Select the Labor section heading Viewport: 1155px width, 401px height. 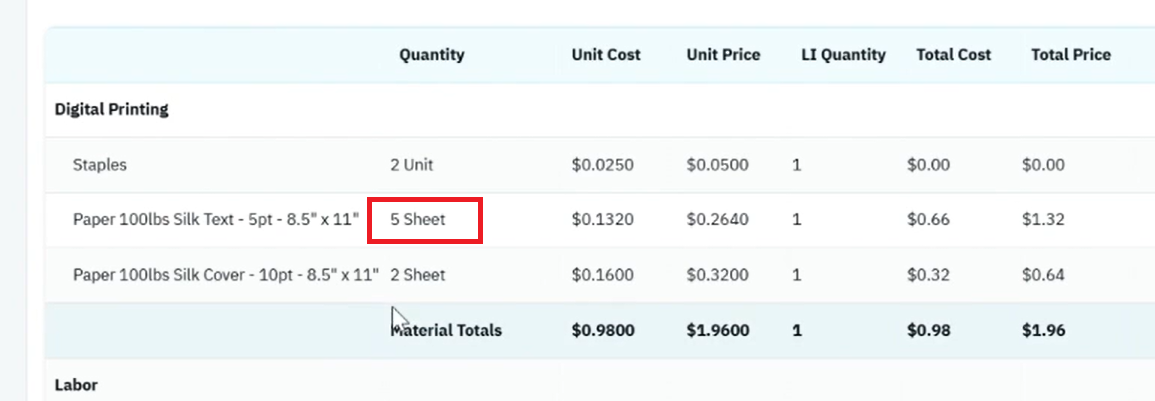76,385
